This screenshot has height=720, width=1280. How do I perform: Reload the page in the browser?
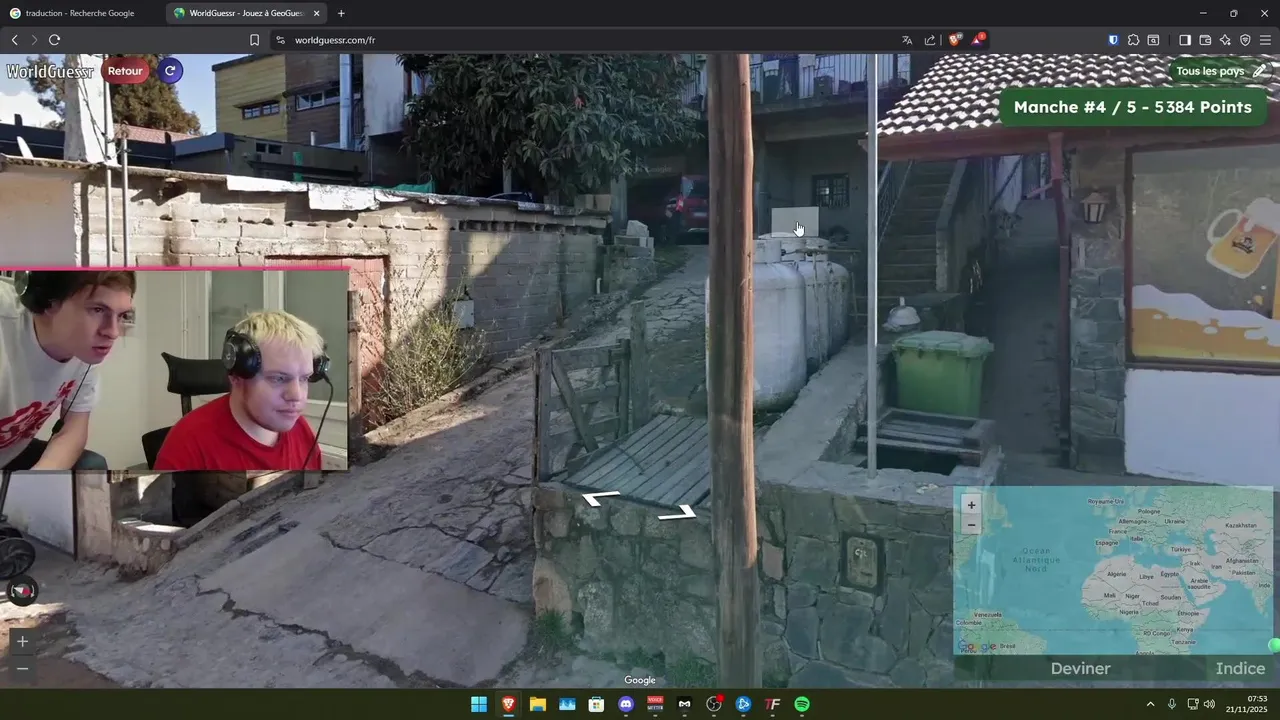pos(54,40)
